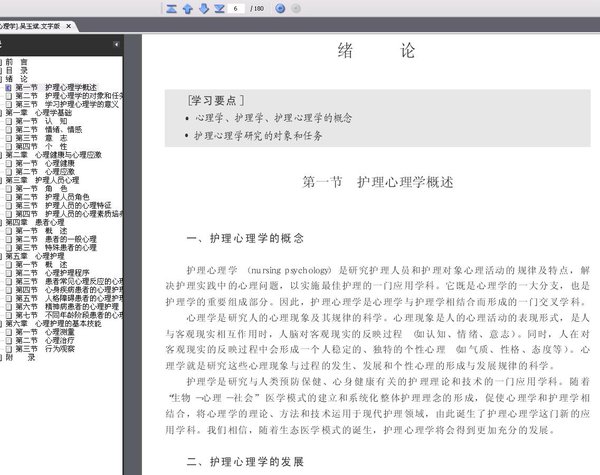
Task: Open chapter bookmark 第五章 心理护理
Action: 35,256
